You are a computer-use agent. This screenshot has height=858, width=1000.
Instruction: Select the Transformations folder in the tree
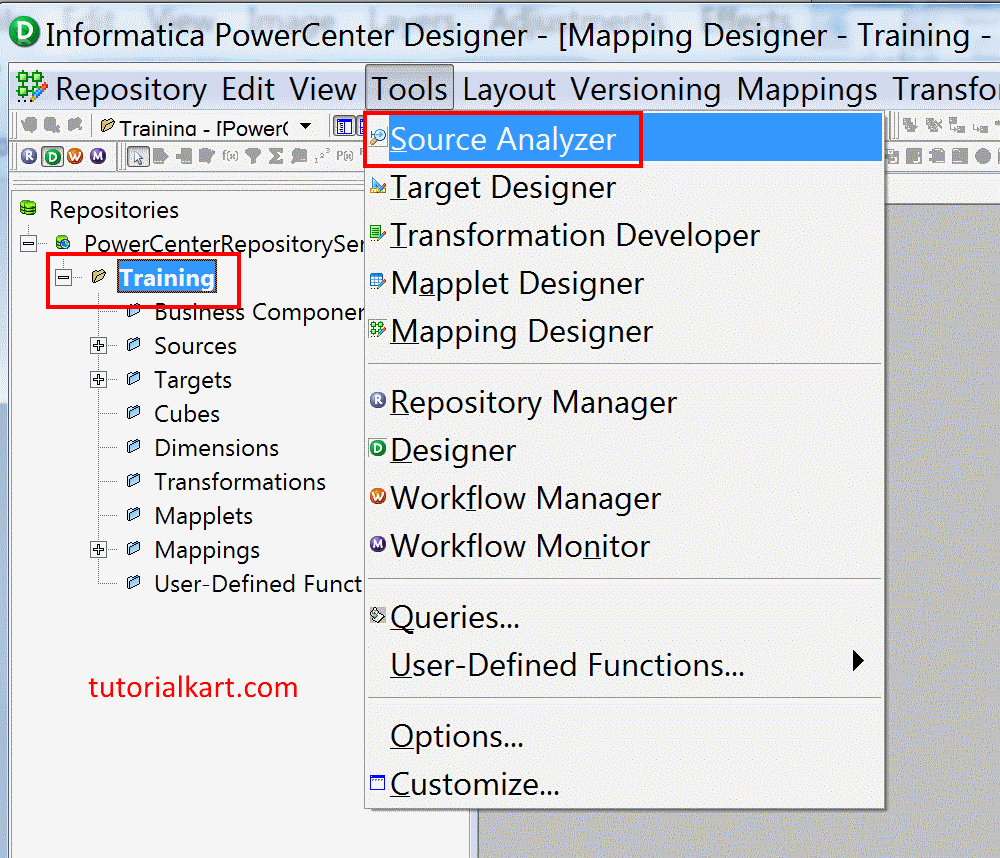240,482
